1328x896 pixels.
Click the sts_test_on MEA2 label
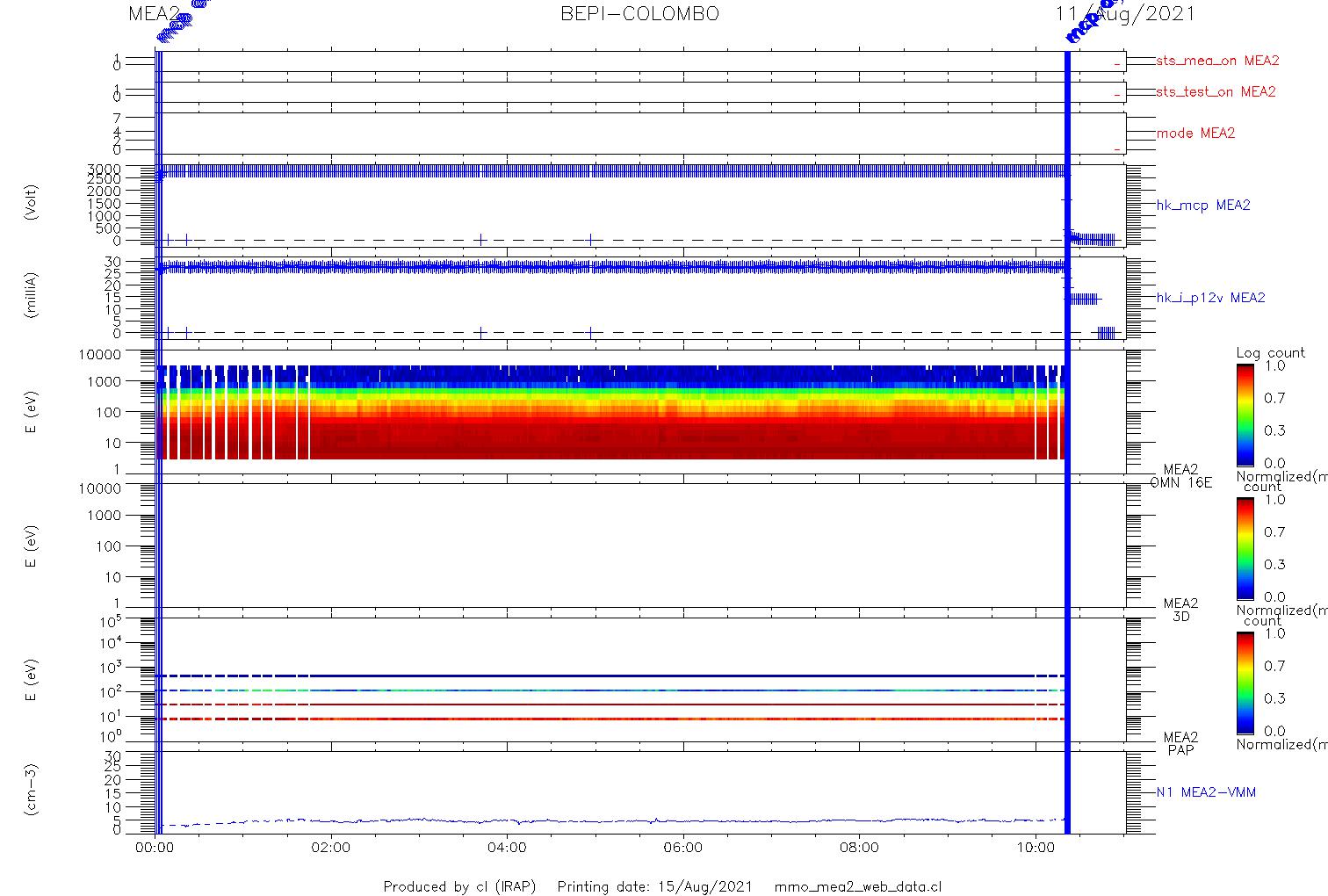(x=1216, y=91)
